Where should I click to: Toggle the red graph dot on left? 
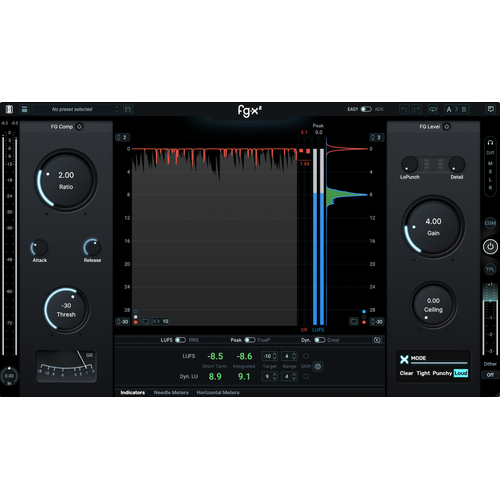135,322
